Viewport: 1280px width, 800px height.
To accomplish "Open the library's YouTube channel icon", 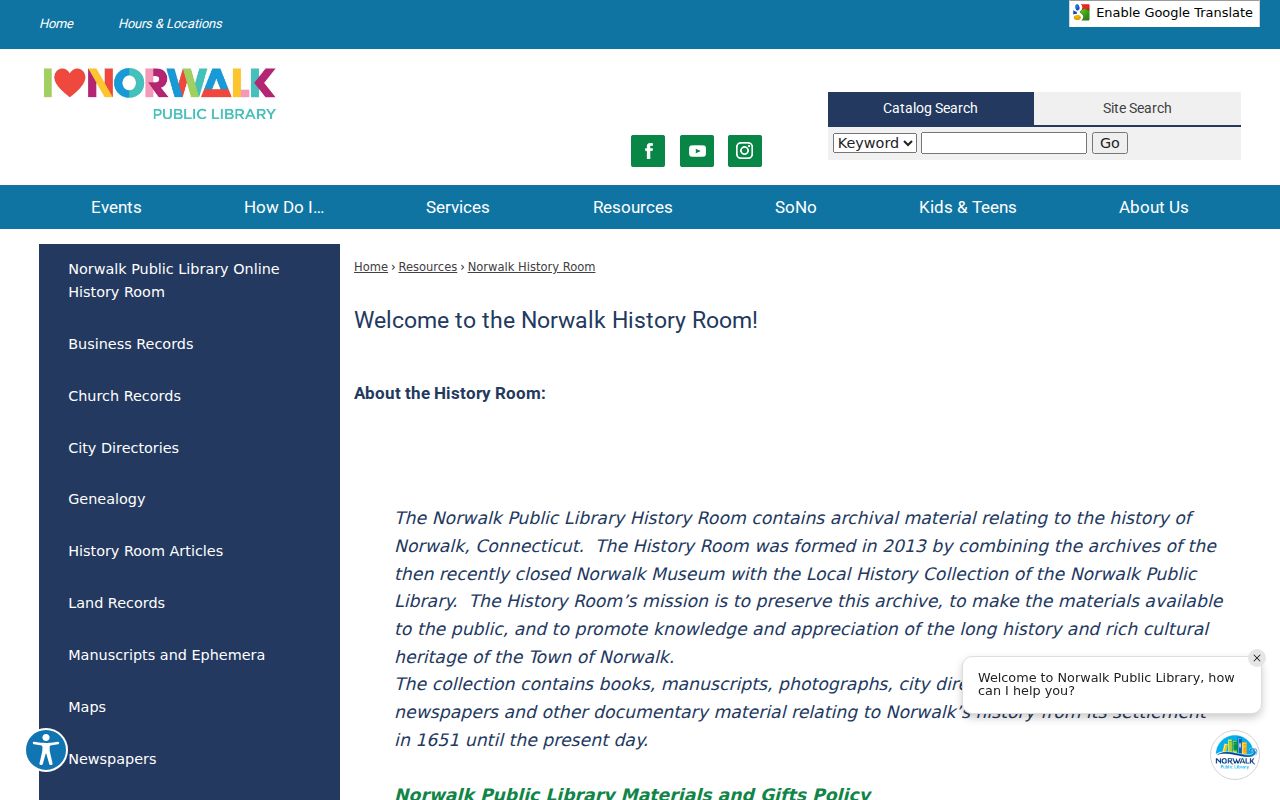I will tap(697, 151).
